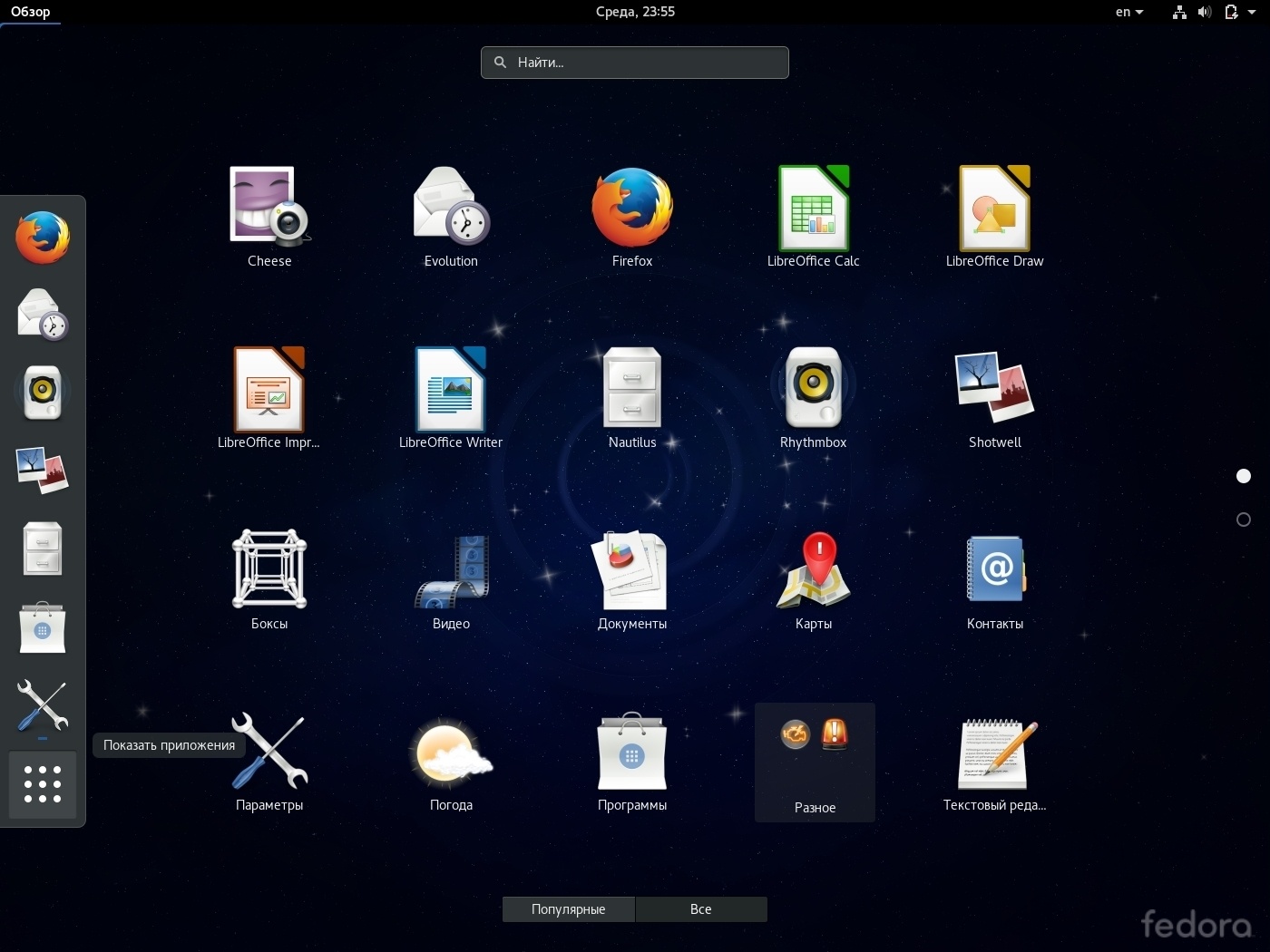The height and width of the screenshot is (952, 1270).
Task: Launch LibreOffice Writer
Action: (451, 398)
